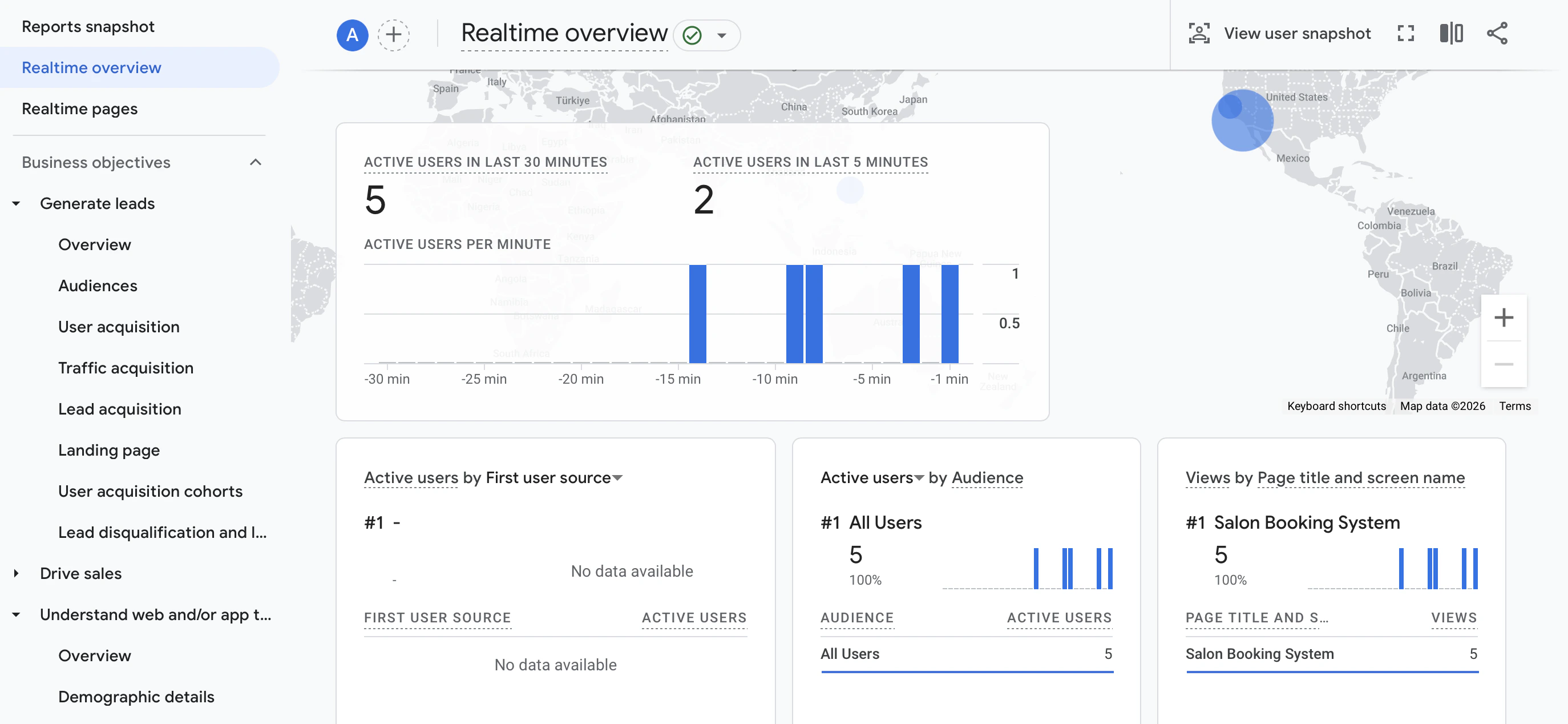1568x724 pixels.
Task: Collapse the Business objectives section
Action: pyautogui.click(x=256, y=162)
